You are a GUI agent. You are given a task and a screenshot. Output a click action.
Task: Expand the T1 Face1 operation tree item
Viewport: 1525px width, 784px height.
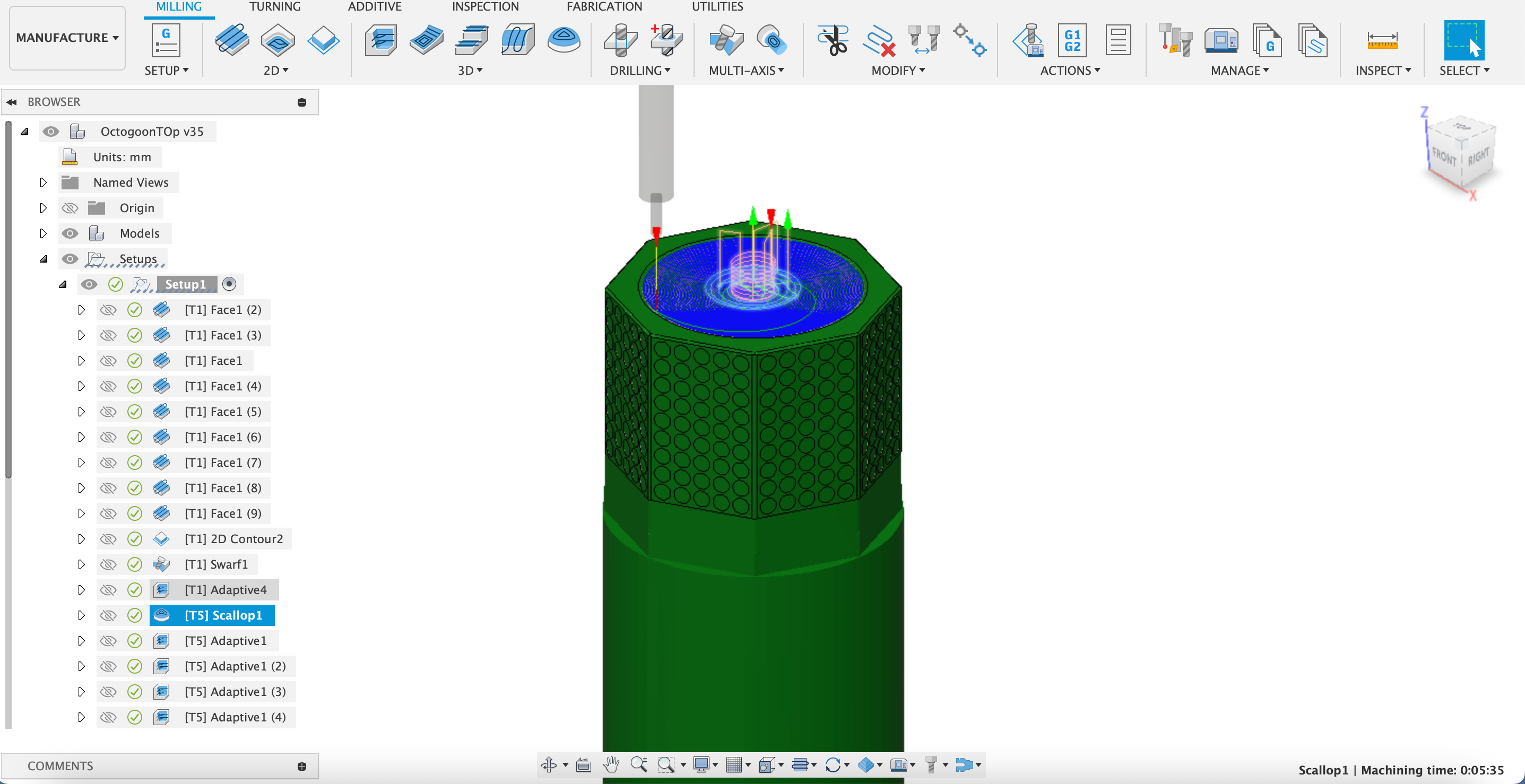point(80,360)
